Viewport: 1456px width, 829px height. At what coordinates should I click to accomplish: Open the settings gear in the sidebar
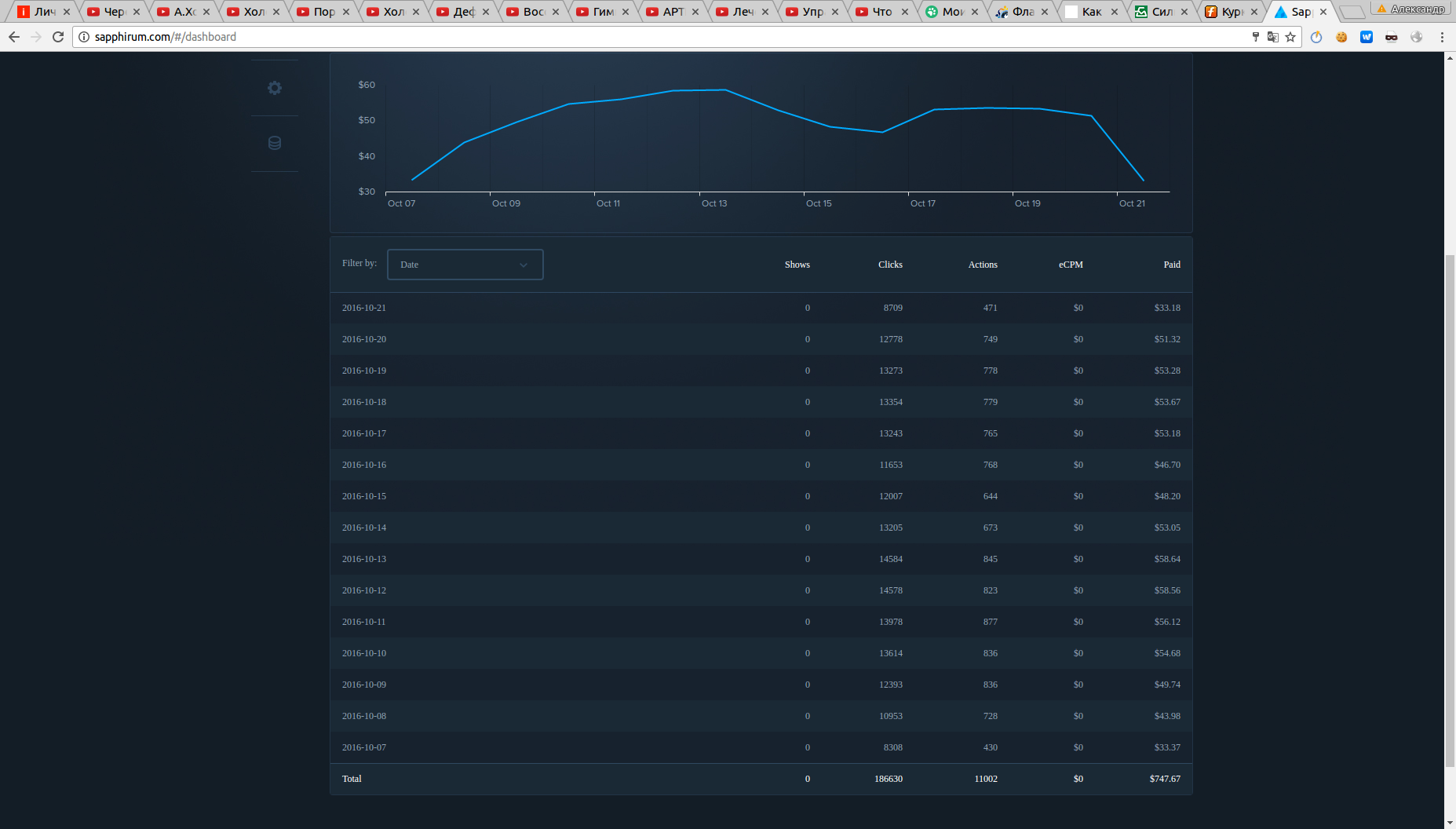point(274,88)
